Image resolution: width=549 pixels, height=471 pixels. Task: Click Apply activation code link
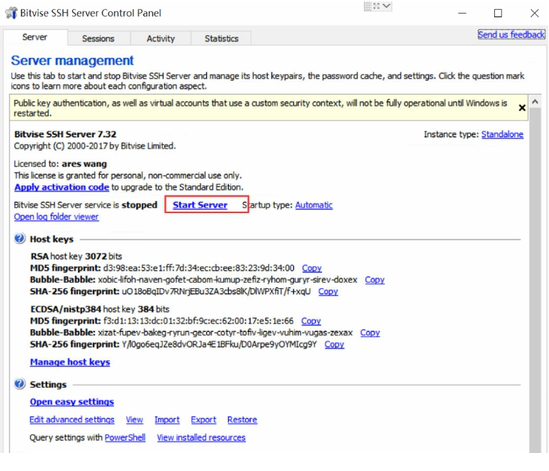[62, 187]
